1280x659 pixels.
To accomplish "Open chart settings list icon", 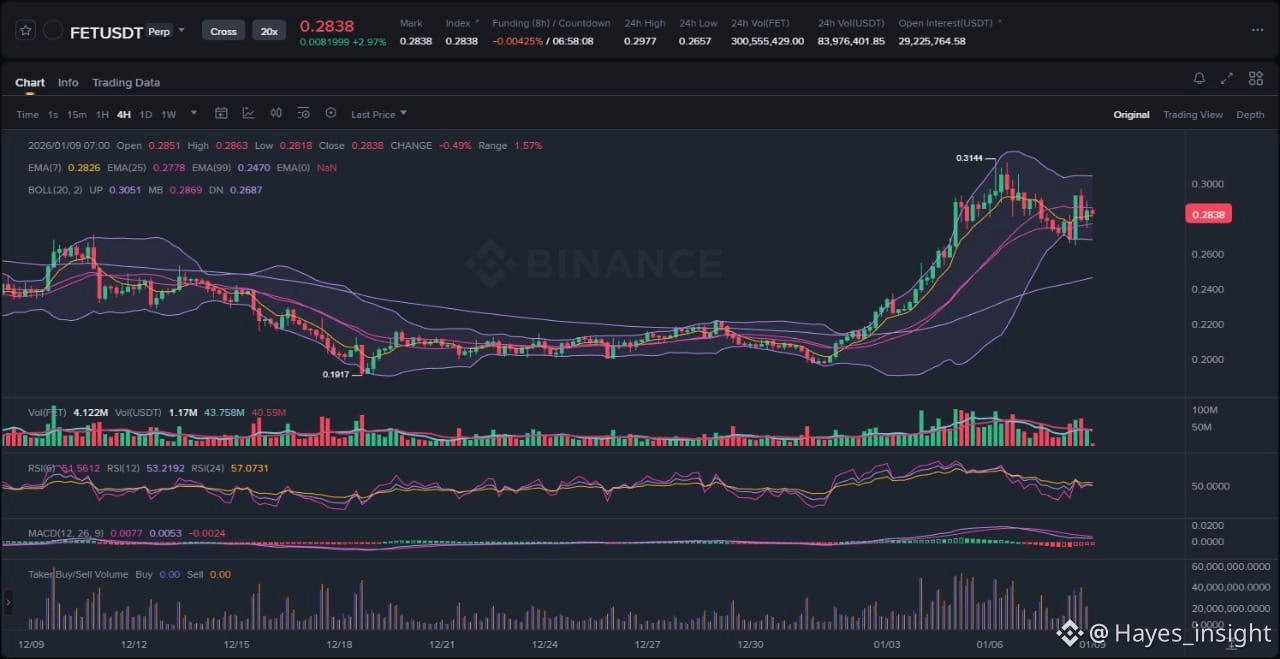I will [303, 113].
